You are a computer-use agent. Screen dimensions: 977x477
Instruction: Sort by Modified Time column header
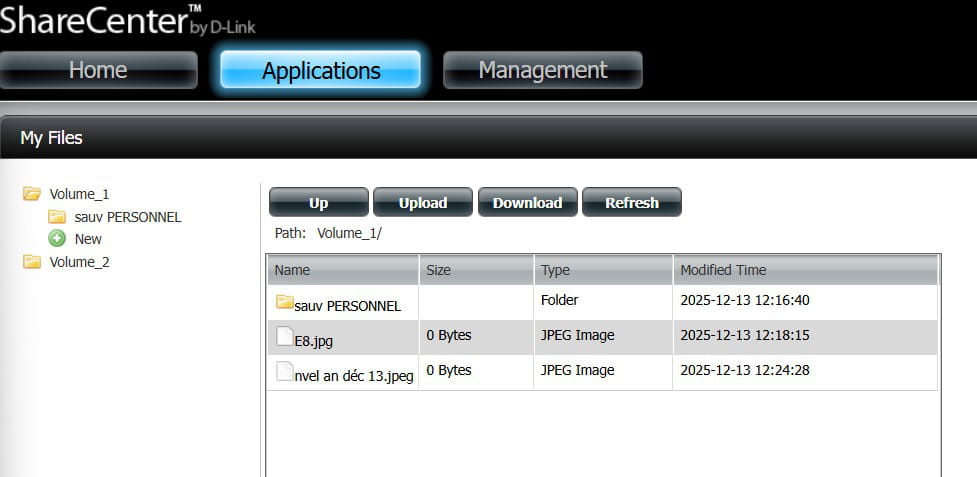pyautogui.click(x=805, y=270)
